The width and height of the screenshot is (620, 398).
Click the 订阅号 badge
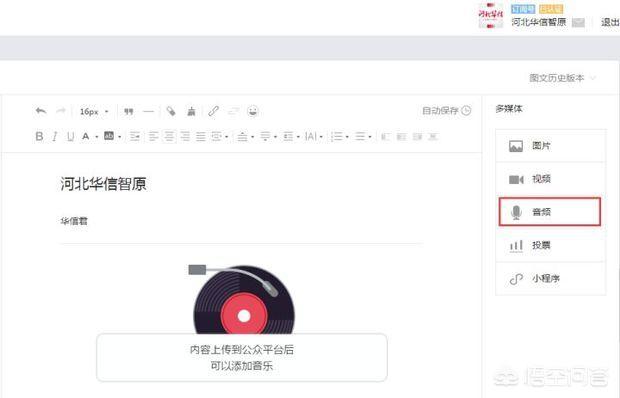click(x=523, y=9)
